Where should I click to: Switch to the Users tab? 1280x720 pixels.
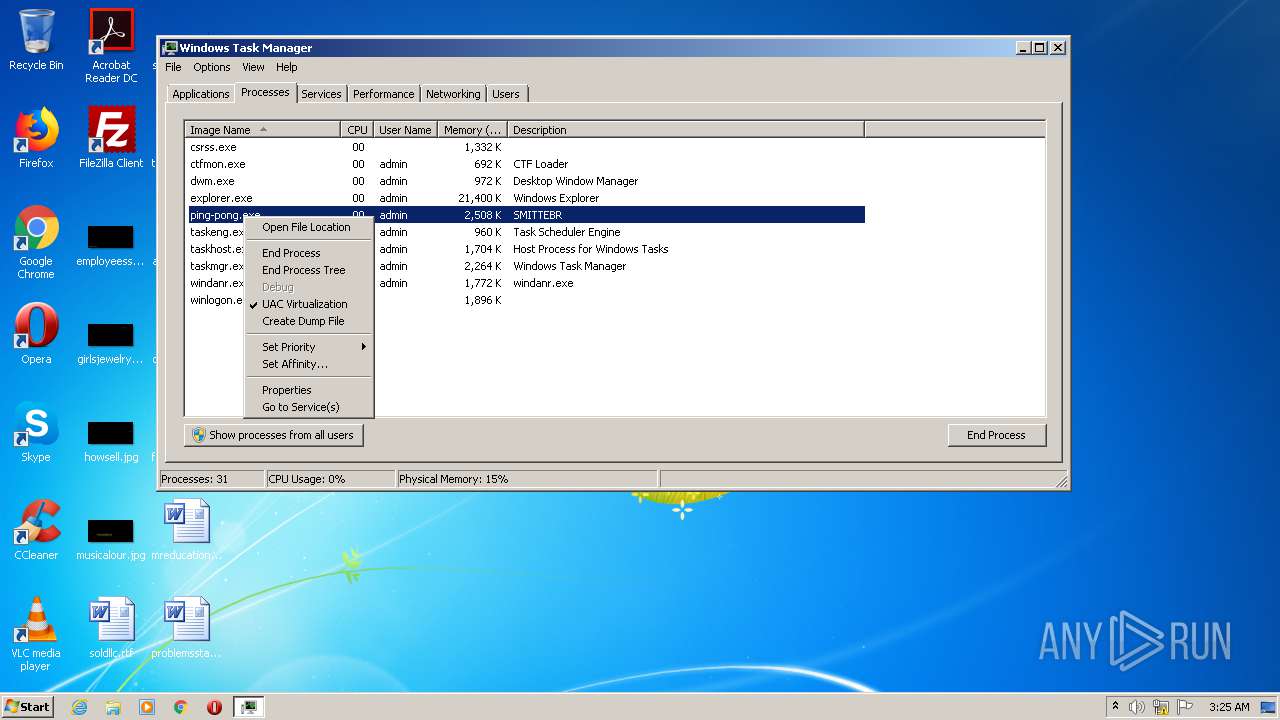506,94
